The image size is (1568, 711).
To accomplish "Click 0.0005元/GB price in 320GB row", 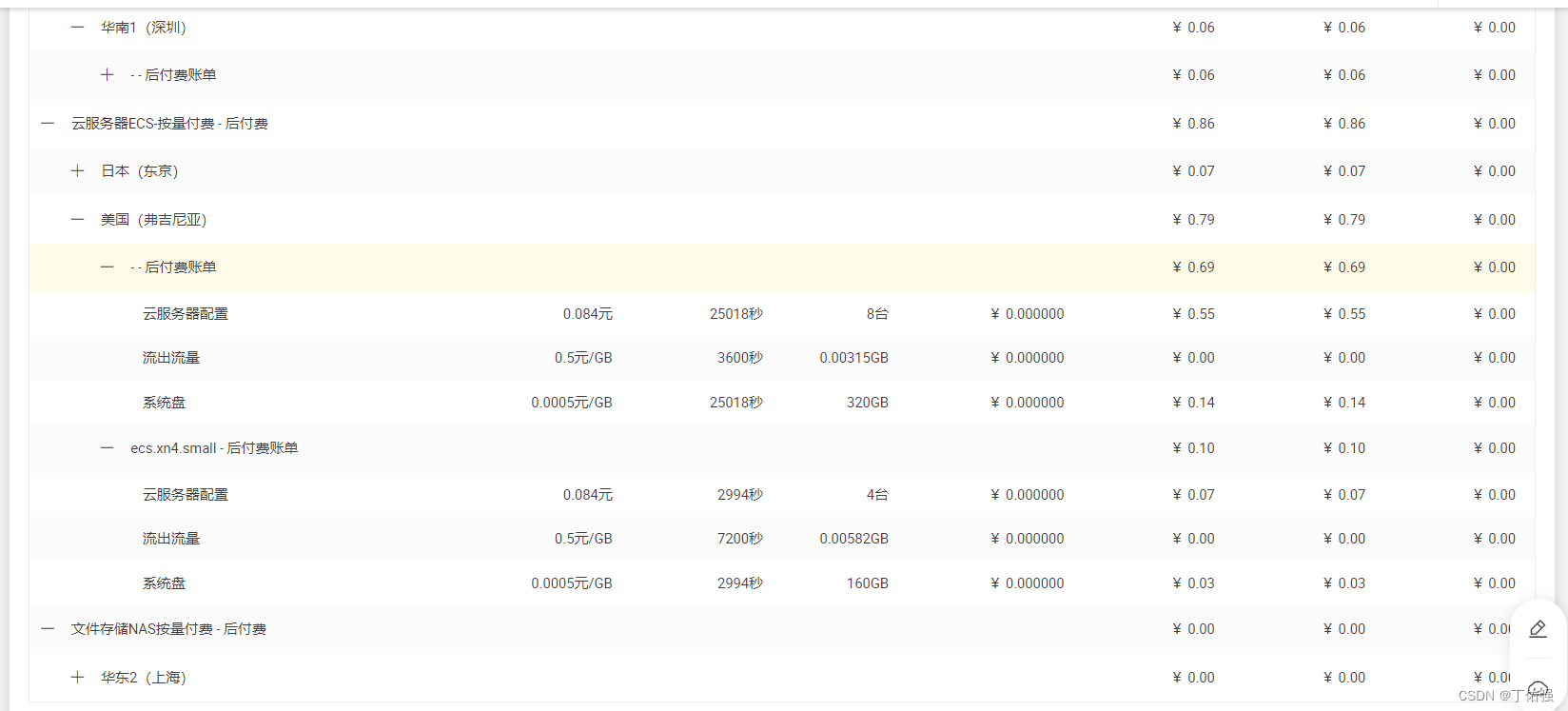I will [572, 403].
